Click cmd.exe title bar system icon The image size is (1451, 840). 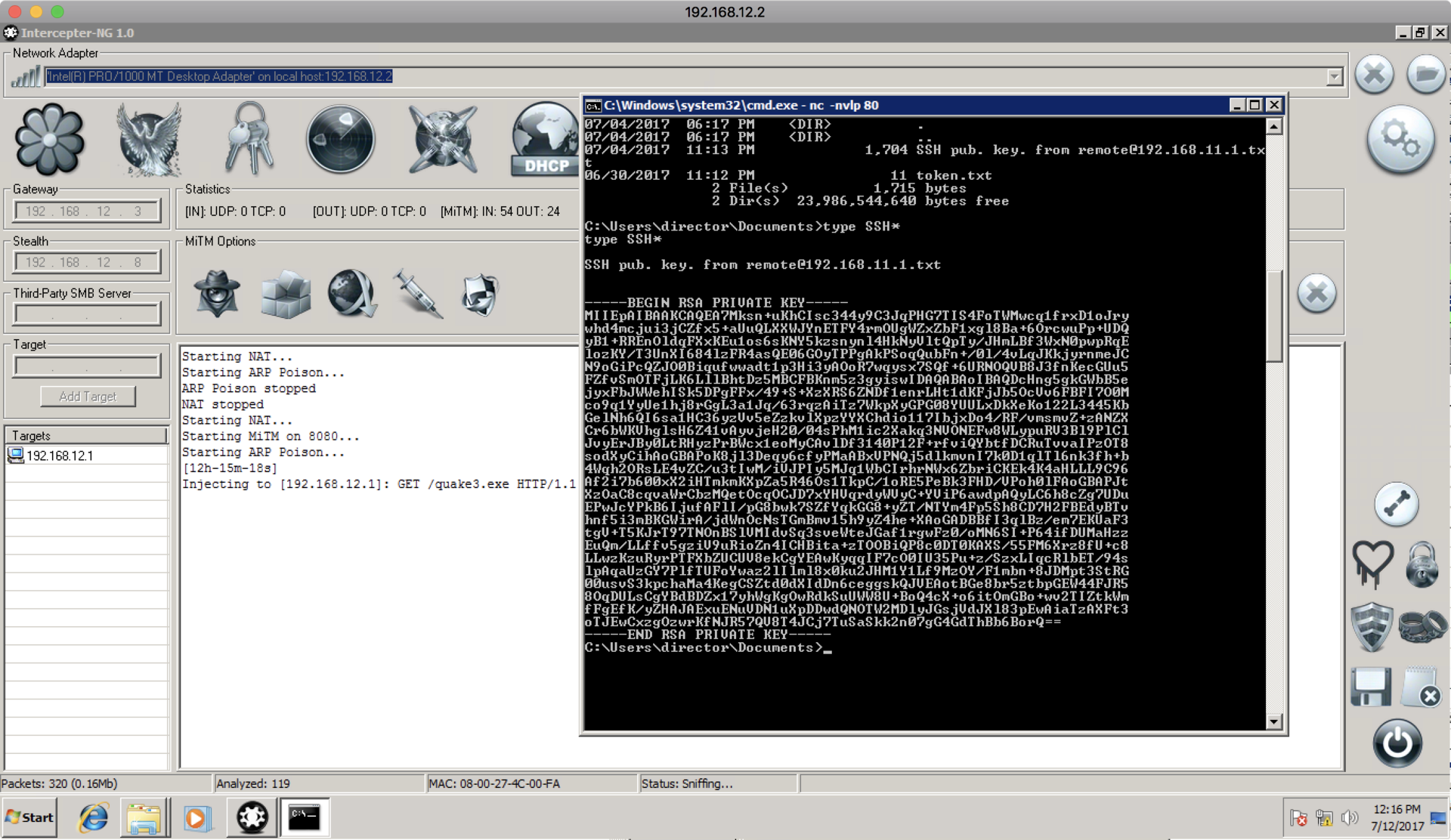tap(593, 106)
